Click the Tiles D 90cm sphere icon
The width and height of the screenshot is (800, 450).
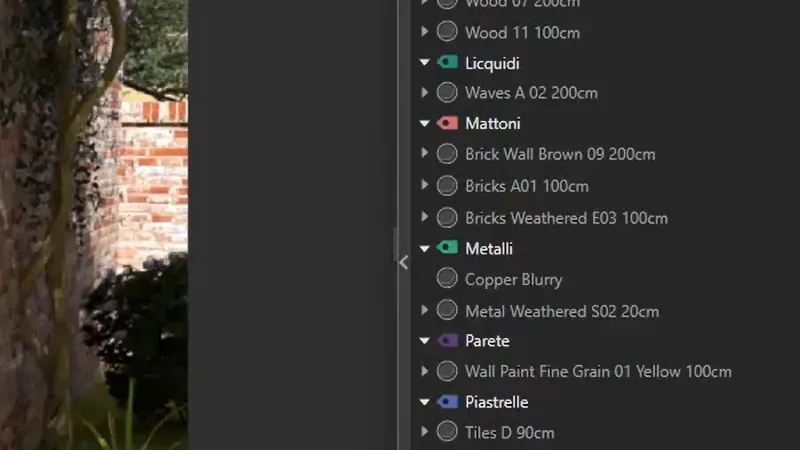click(x=447, y=432)
